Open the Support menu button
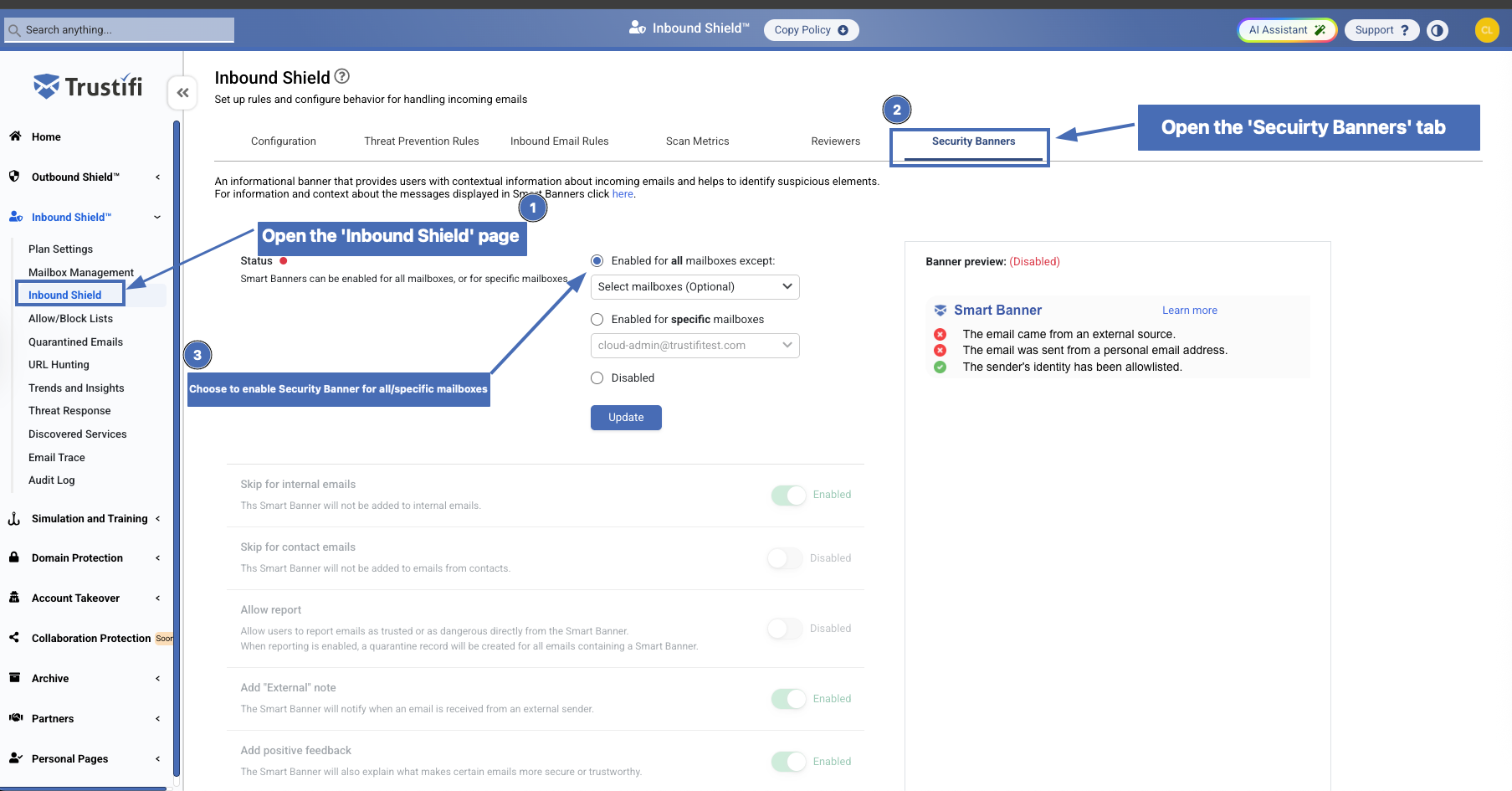The width and height of the screenshot is (1512, 791). 1382,30
